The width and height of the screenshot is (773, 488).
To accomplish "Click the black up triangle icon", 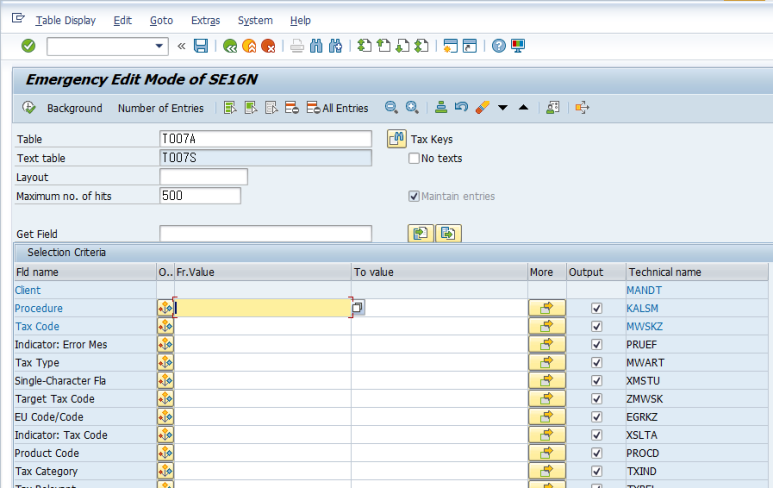I will [524, 107].
